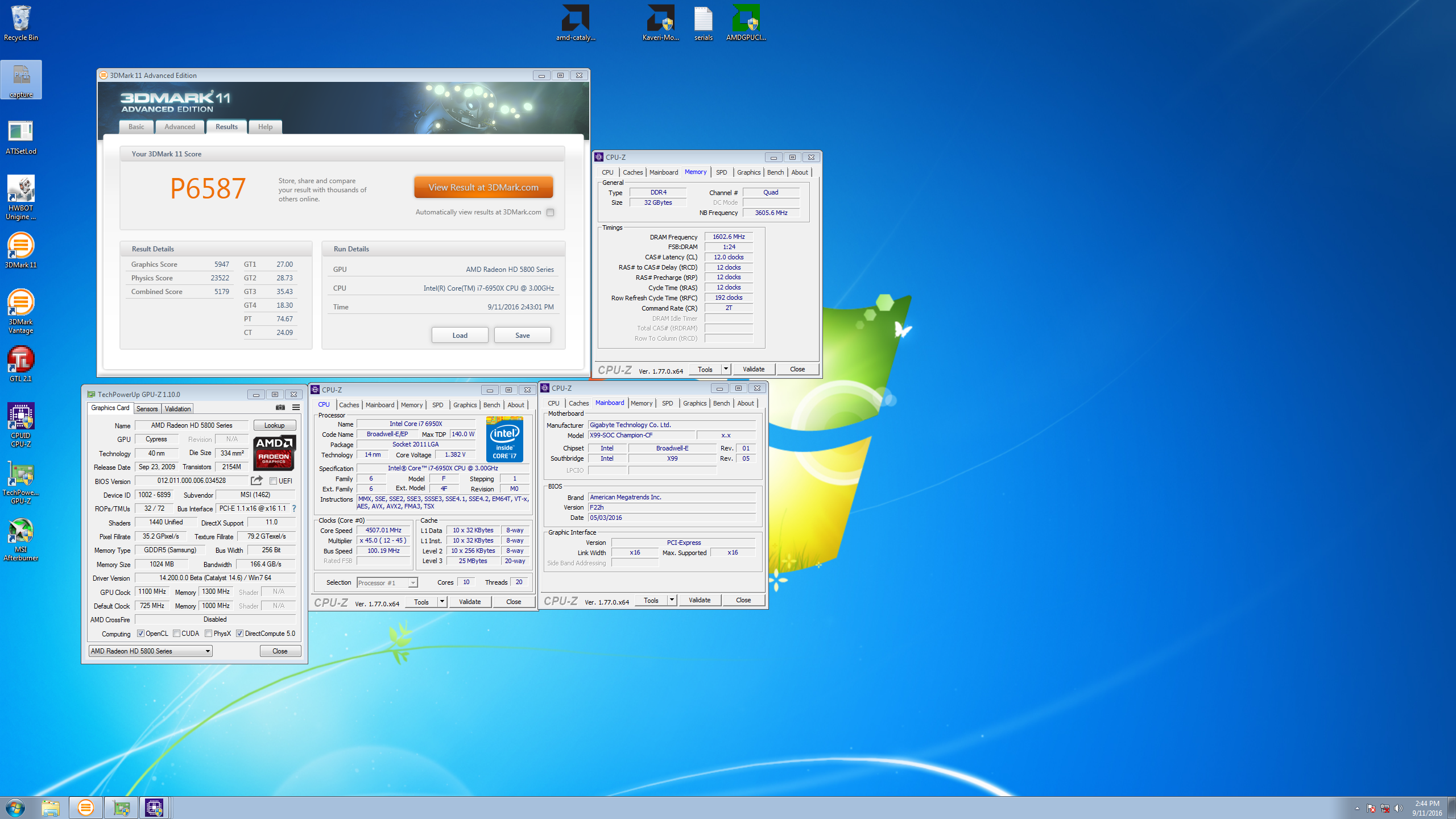Expand Tools dropdown arrow in Memory CPU-Z window
This screenshot has height=819, width=1456.
click(x=726, y=369)
